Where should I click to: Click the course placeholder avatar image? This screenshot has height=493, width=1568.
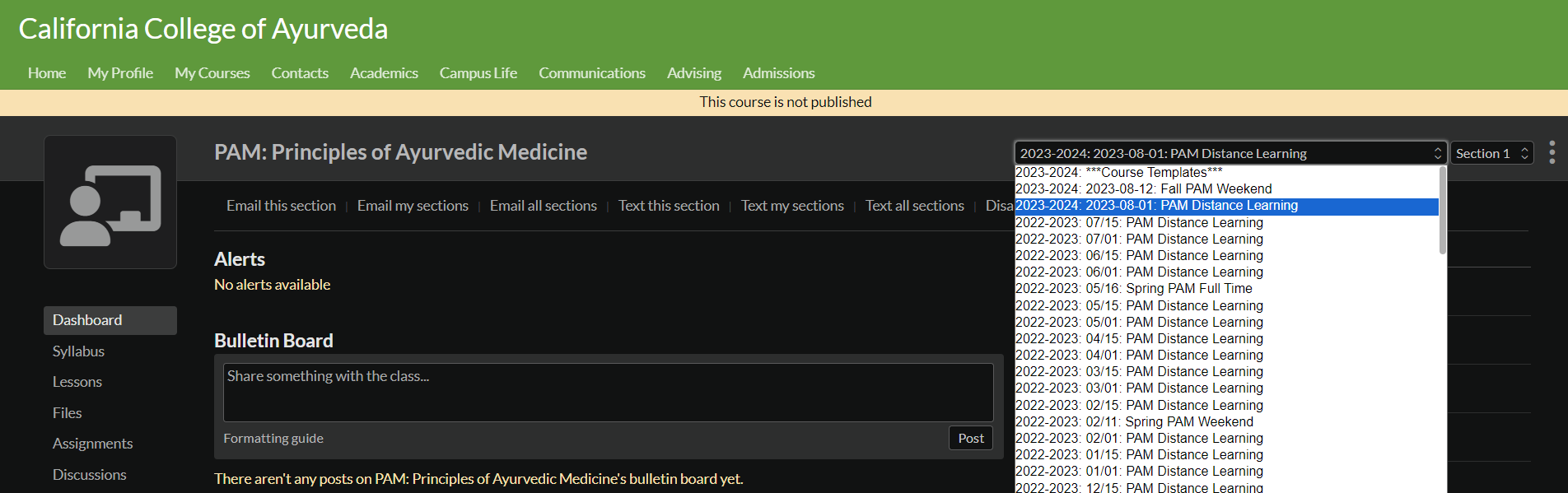110,202
